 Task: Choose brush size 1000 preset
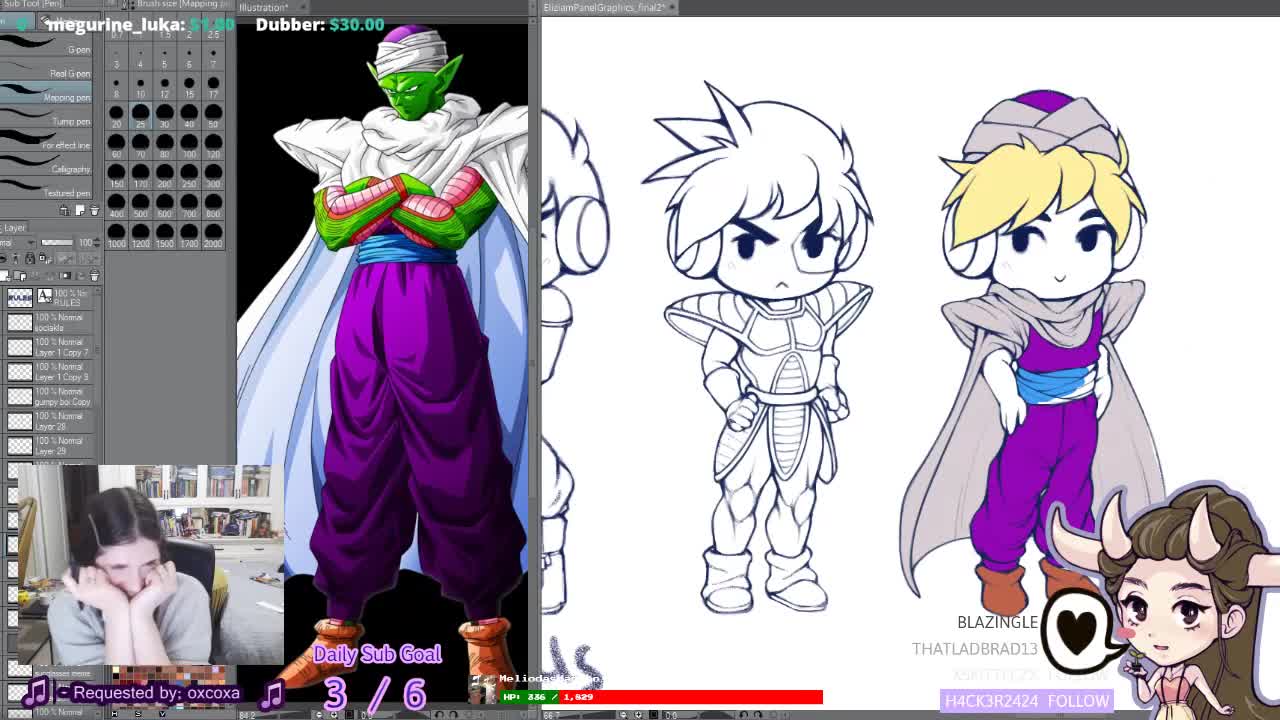pos(116,236)
